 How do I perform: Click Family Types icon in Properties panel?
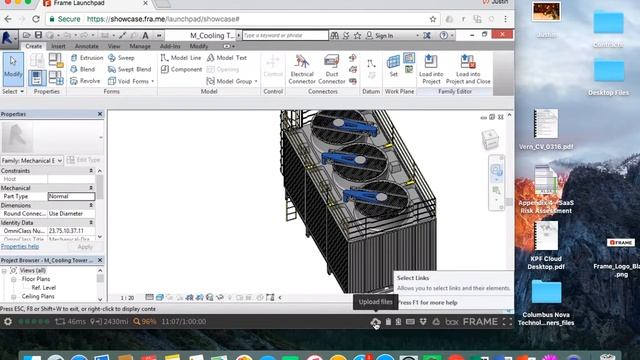56,78
